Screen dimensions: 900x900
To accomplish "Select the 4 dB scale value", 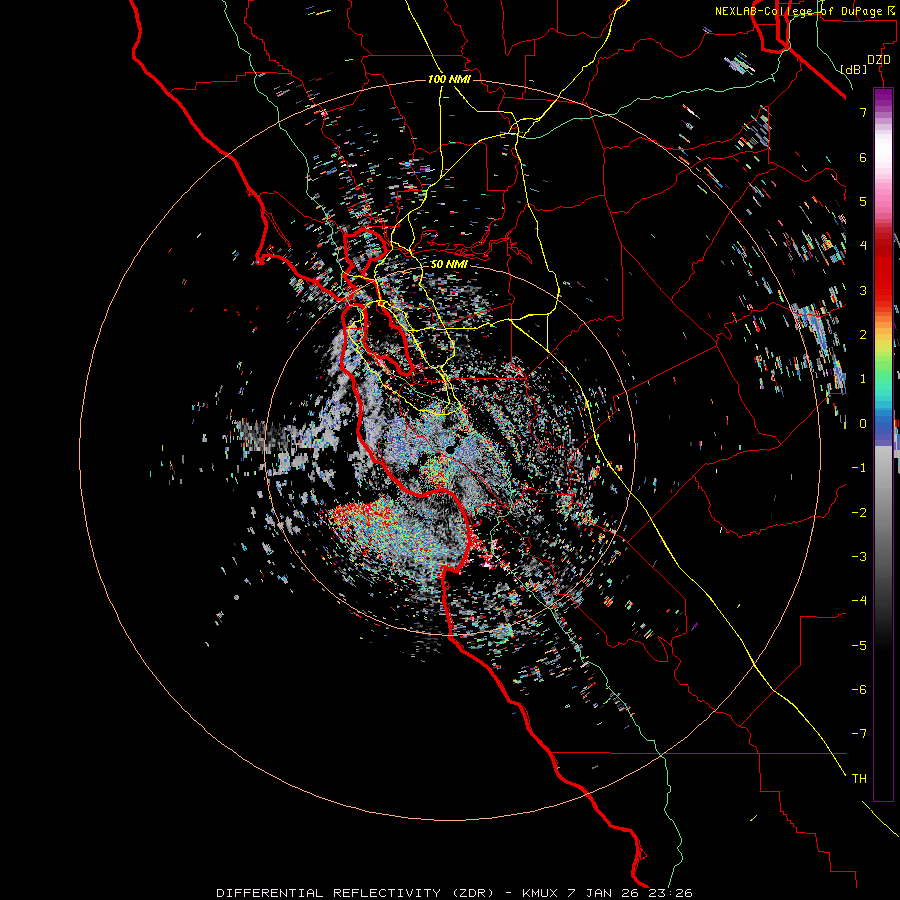I will point(863,246).
